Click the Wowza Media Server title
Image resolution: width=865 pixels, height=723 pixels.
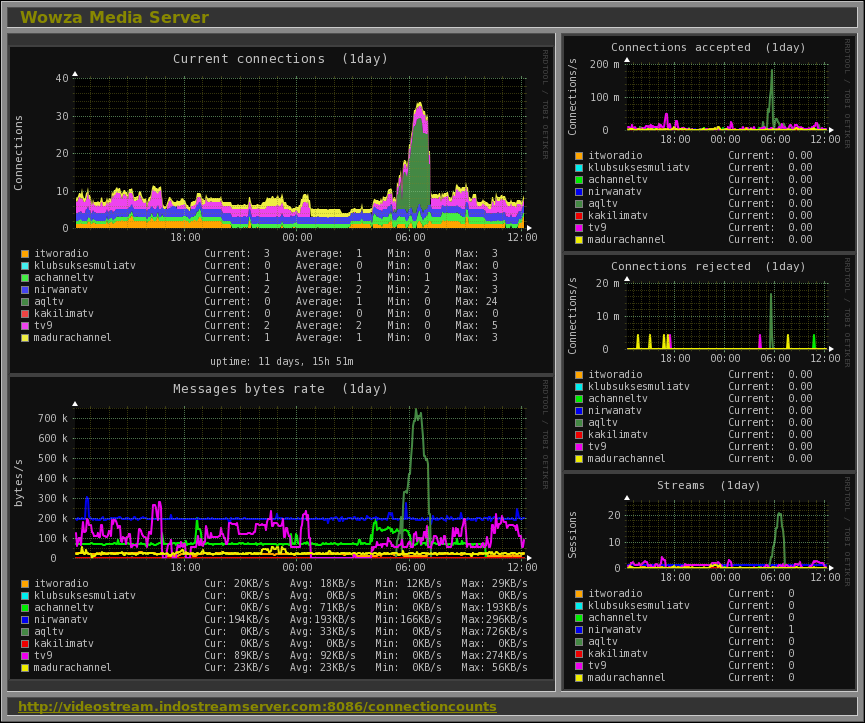coord(114,17)
